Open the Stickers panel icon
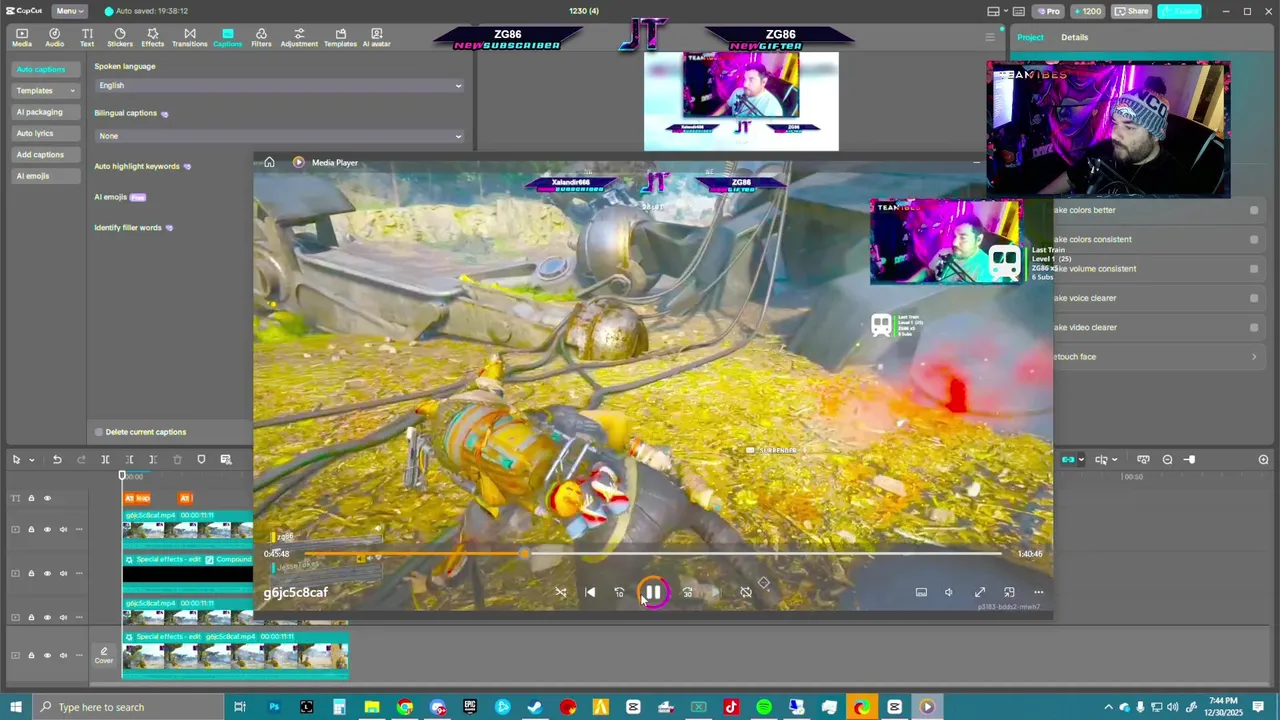The height and width of the screenshot is (720, 1280). [x=120, y=37]
